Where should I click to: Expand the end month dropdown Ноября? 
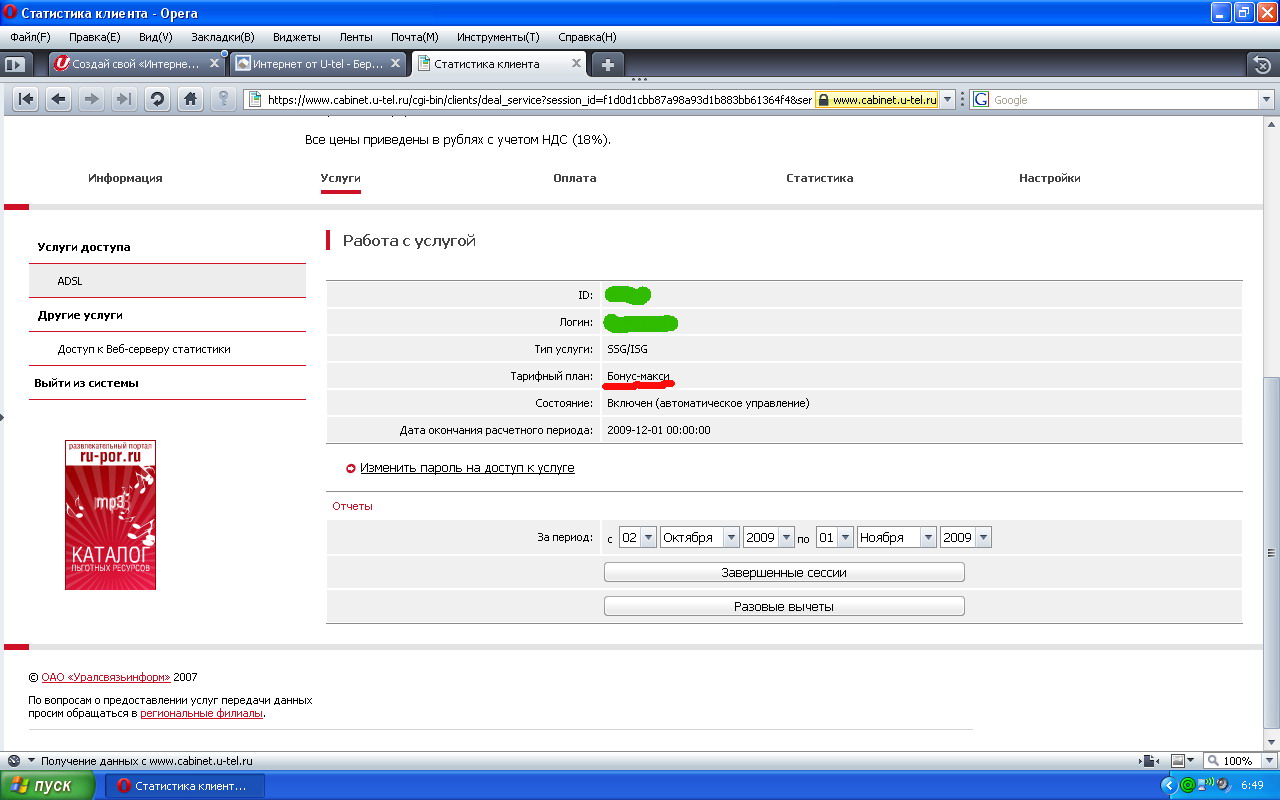point(897,537)
